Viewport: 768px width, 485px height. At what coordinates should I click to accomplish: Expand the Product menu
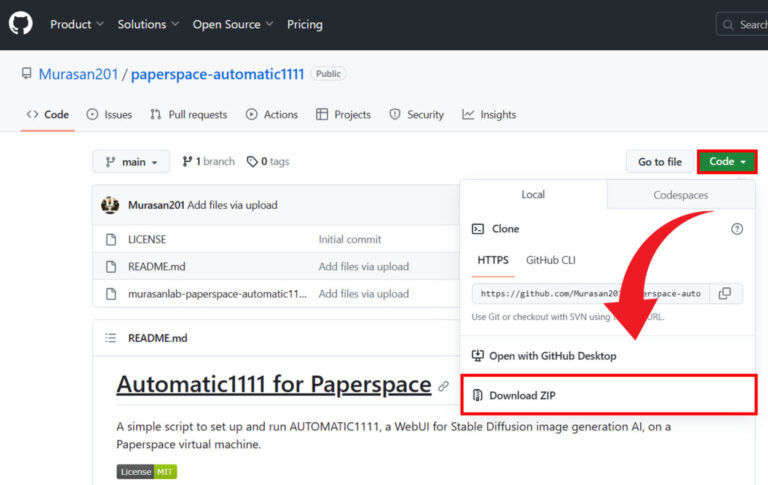click(77, 24)
